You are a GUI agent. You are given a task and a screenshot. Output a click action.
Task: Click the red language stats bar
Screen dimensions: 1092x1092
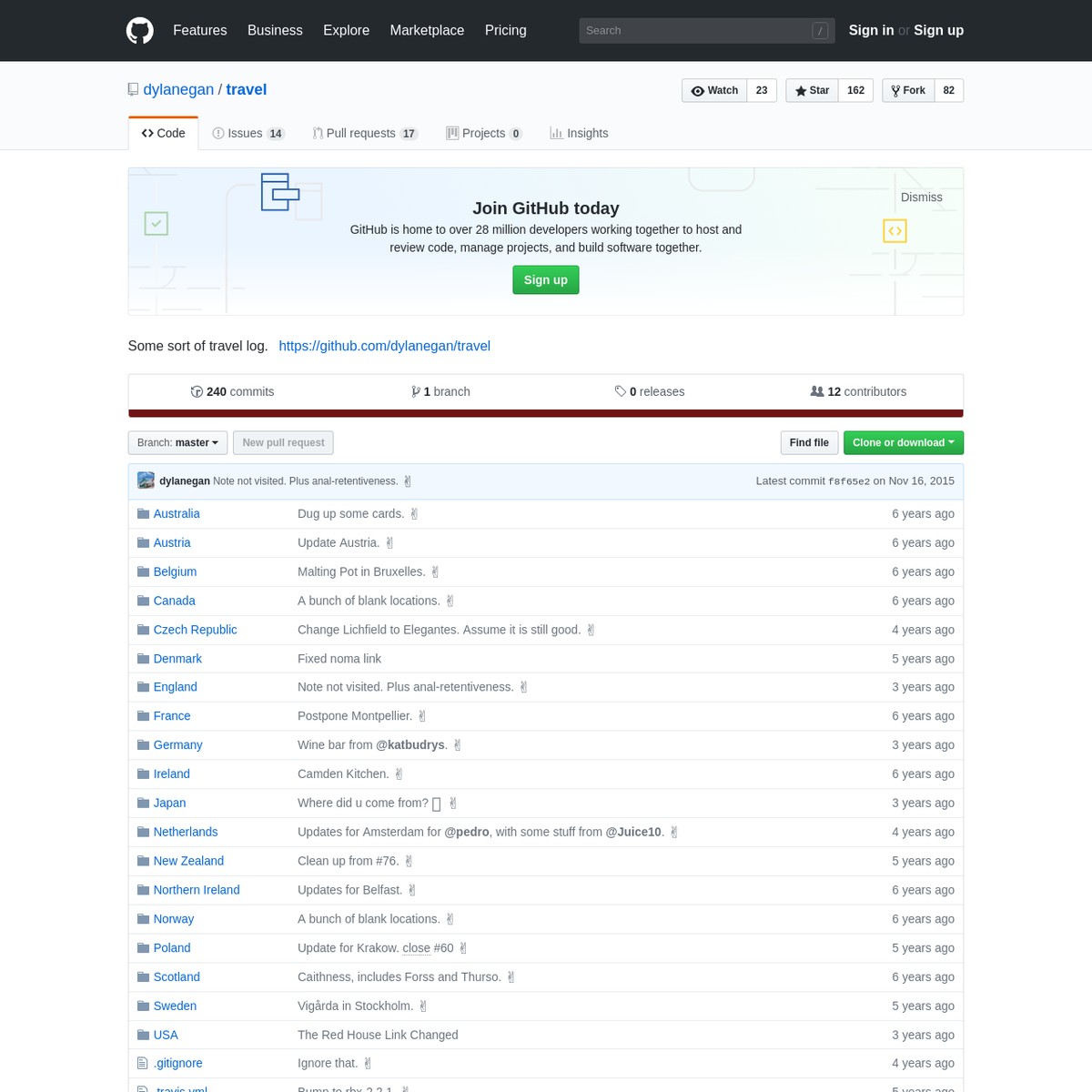coord(546,413)
